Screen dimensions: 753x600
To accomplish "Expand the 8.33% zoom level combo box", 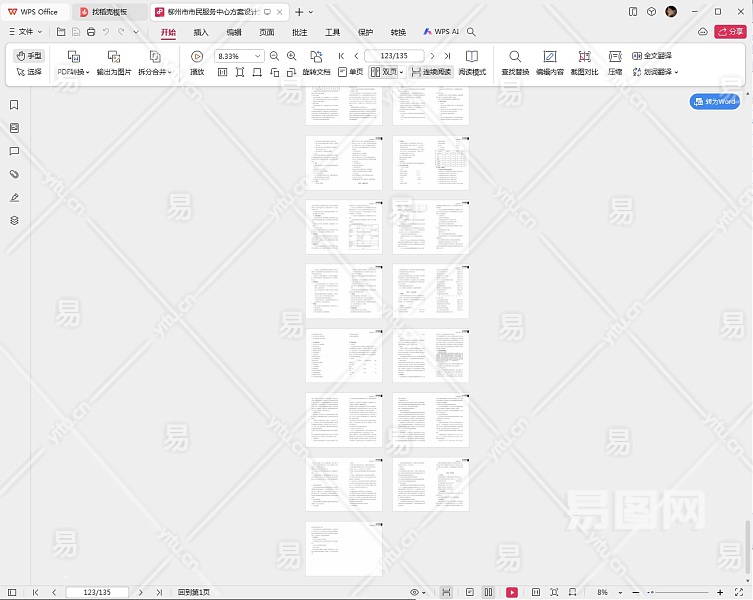I will (x=258, y=56).
